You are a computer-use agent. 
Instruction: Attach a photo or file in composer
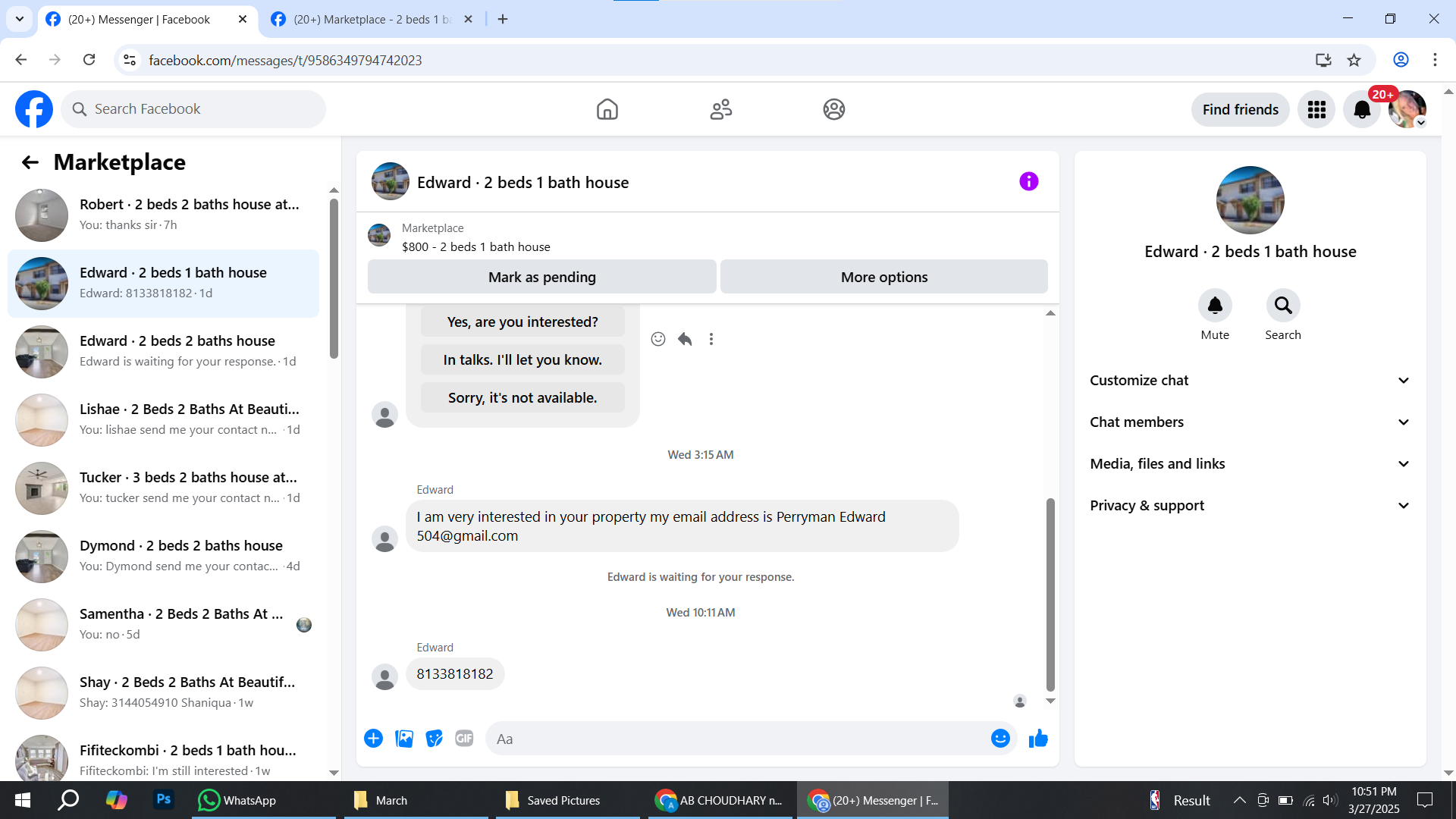coord(404,739)
